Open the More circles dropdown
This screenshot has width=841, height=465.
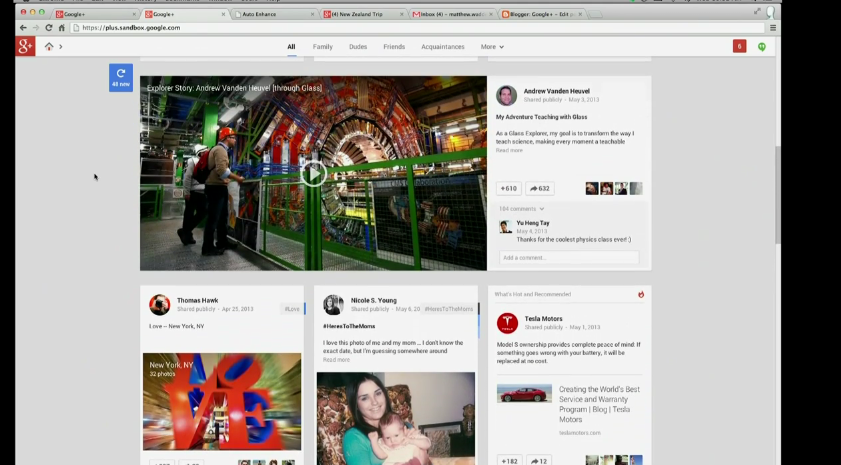click(492, 47)
